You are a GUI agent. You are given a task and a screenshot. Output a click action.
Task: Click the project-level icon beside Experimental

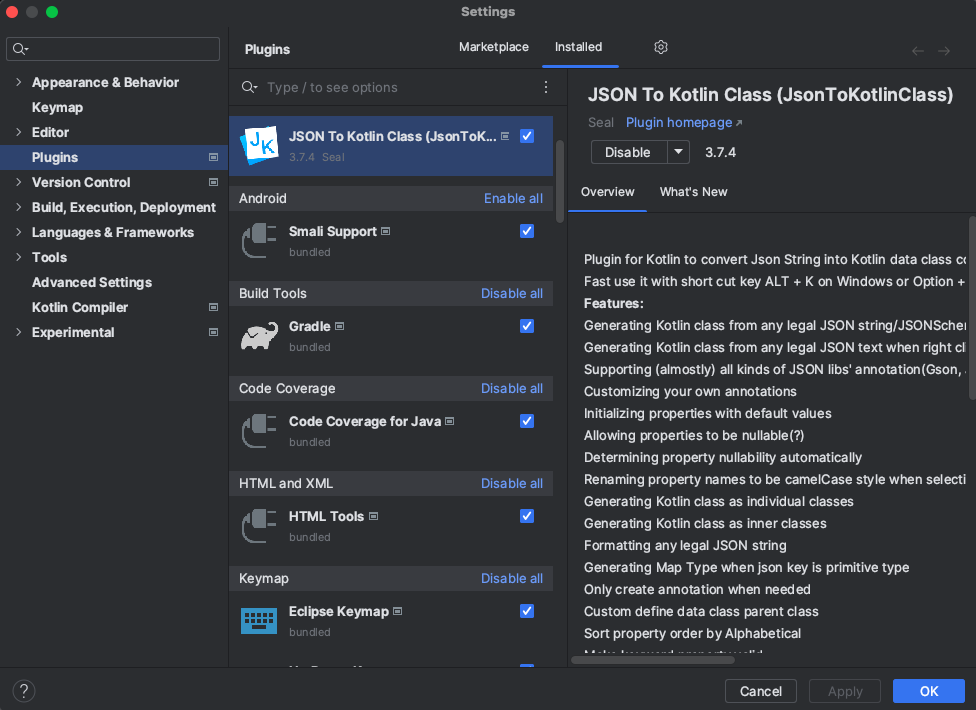214,332
